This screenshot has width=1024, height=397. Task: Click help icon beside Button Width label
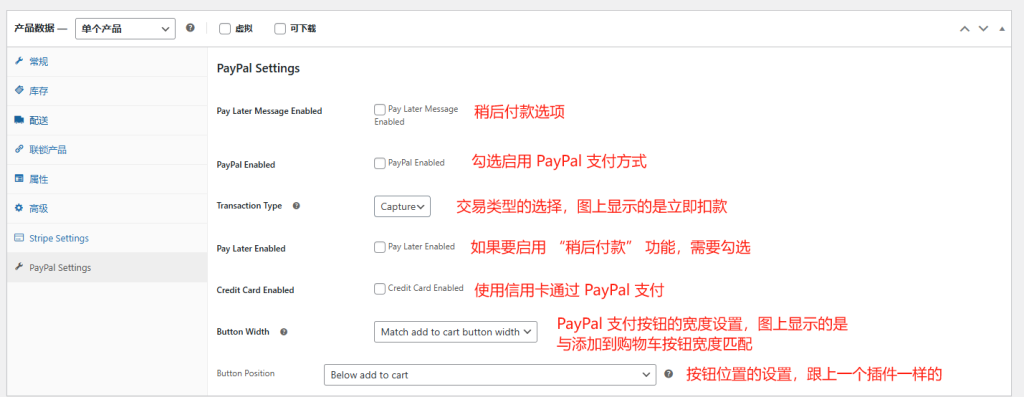(283, 332)
